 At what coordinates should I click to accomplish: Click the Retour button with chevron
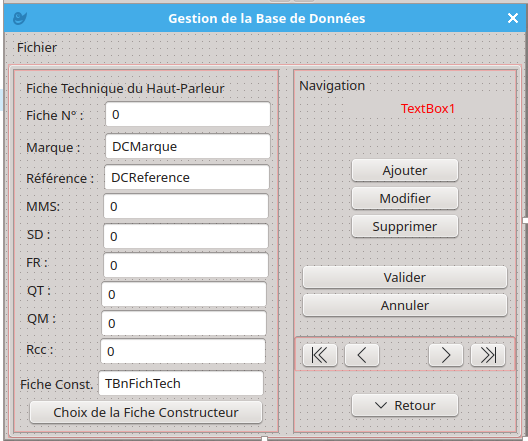[405, 405]
